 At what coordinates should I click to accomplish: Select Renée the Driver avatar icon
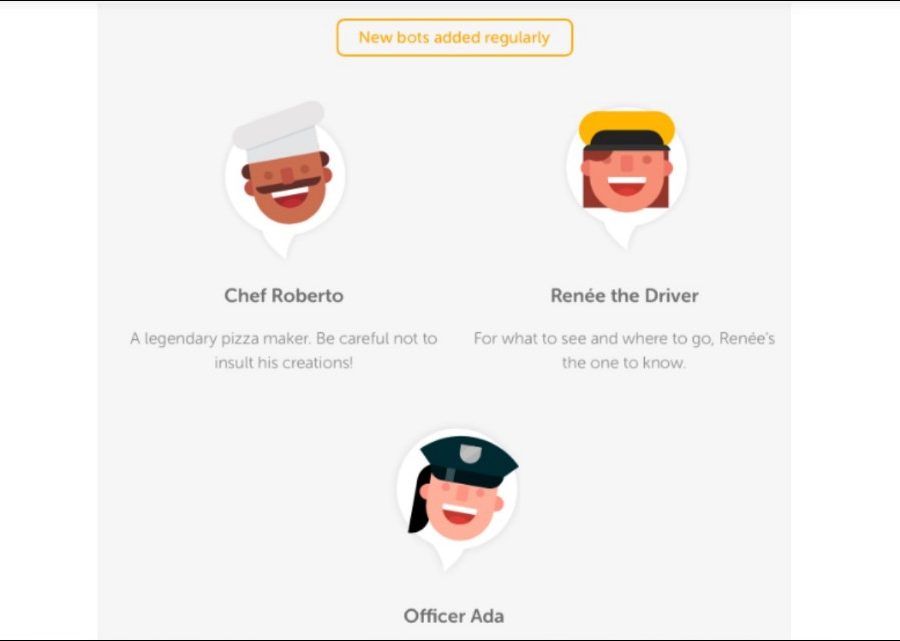626,179
